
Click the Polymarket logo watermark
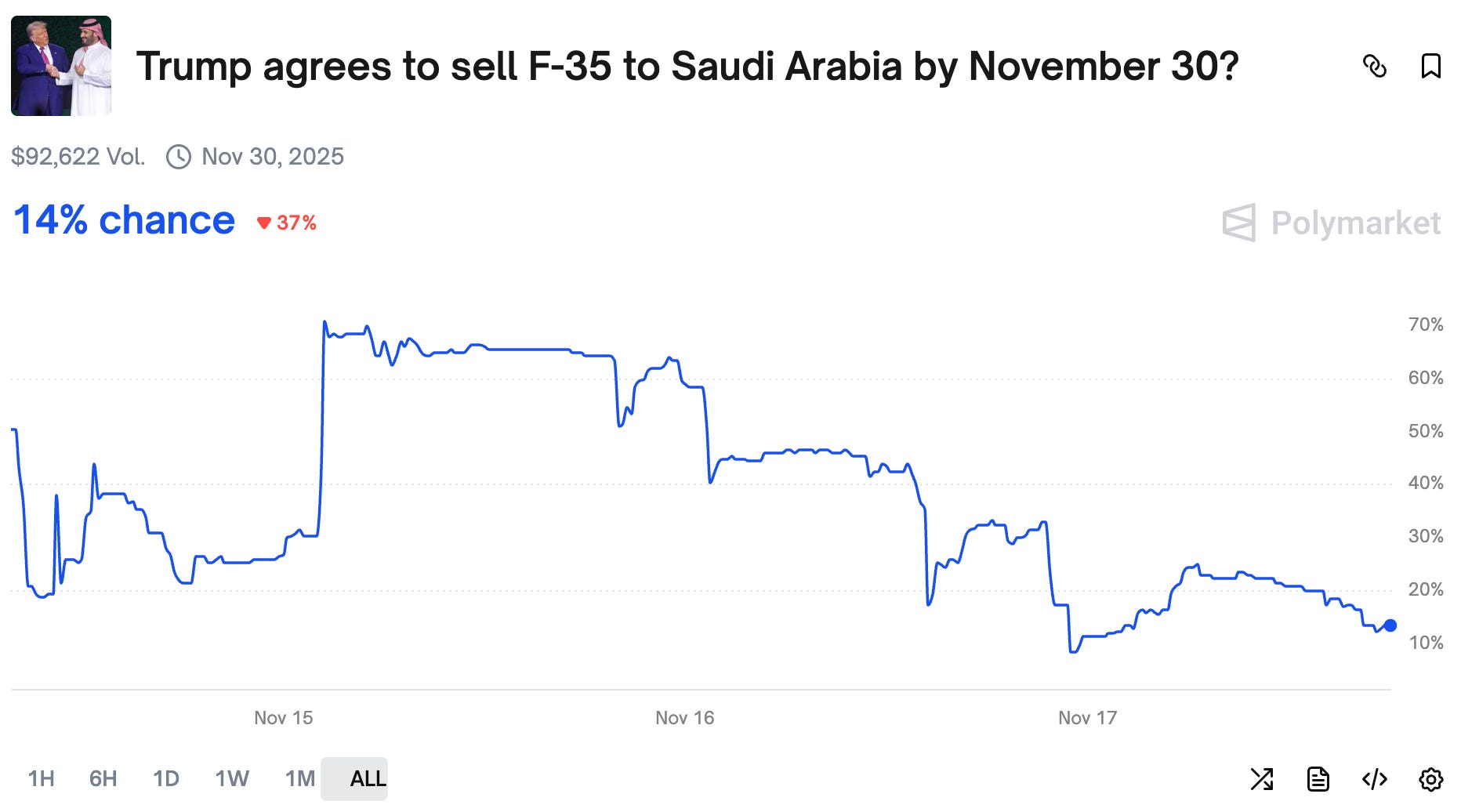click(1331, 223)
